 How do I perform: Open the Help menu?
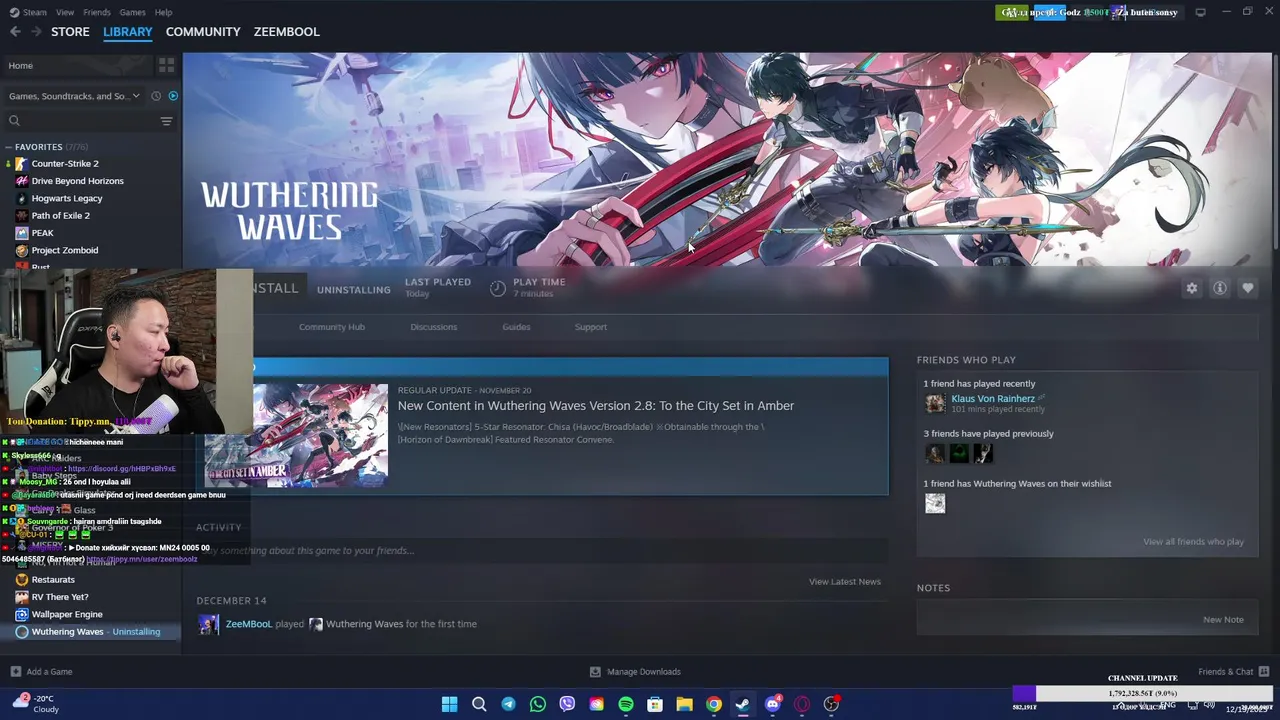point(163,12)
